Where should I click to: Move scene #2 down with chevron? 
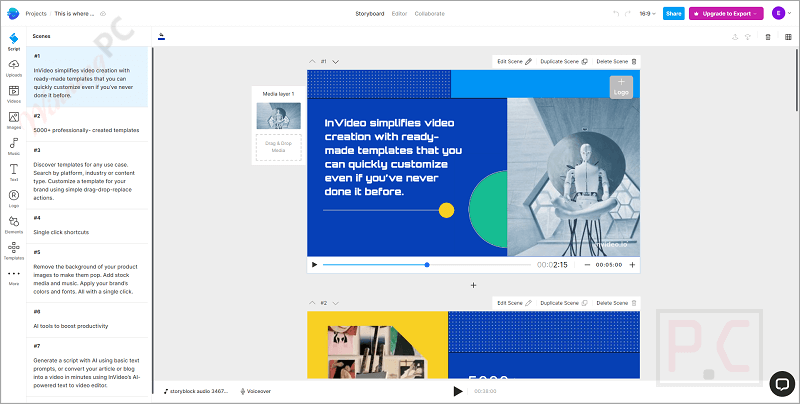coord(336,303)
